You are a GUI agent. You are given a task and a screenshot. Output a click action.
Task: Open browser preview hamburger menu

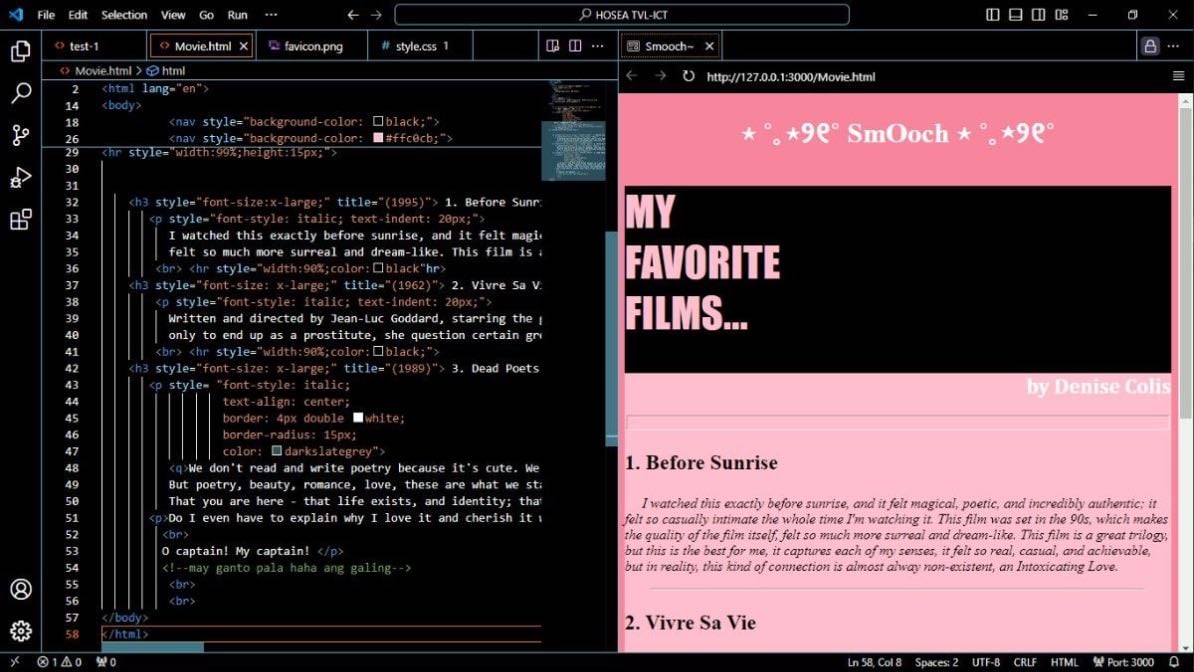point(1178,76)
